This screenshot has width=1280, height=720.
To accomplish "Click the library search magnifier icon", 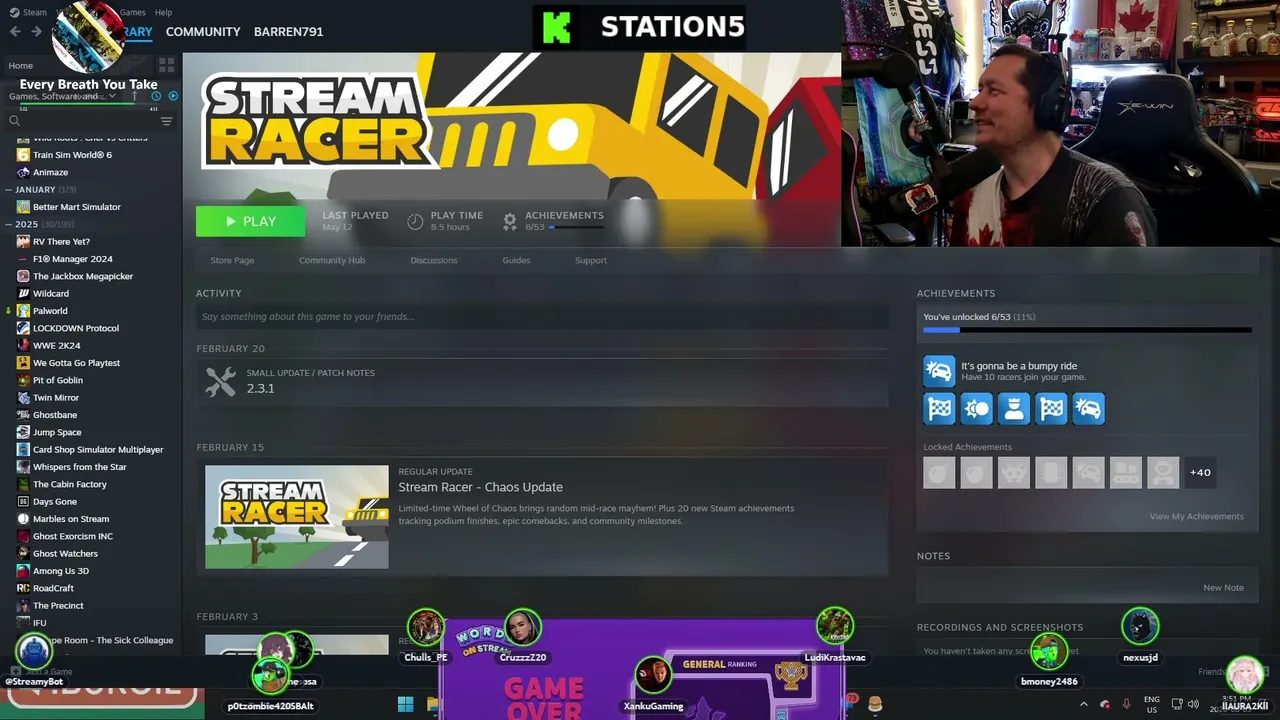I will [x=14, y=121].
